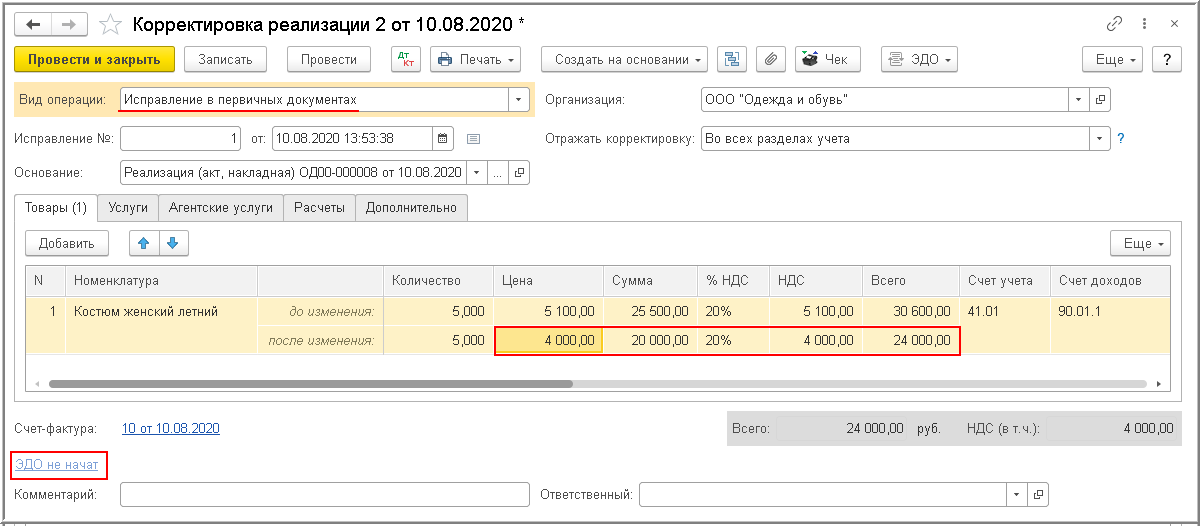Screen dimensions: 1200x526
Task: Expand Отражать корректировку dropdown arrow
Action: pyautogui.click(x=1100, y=138)
